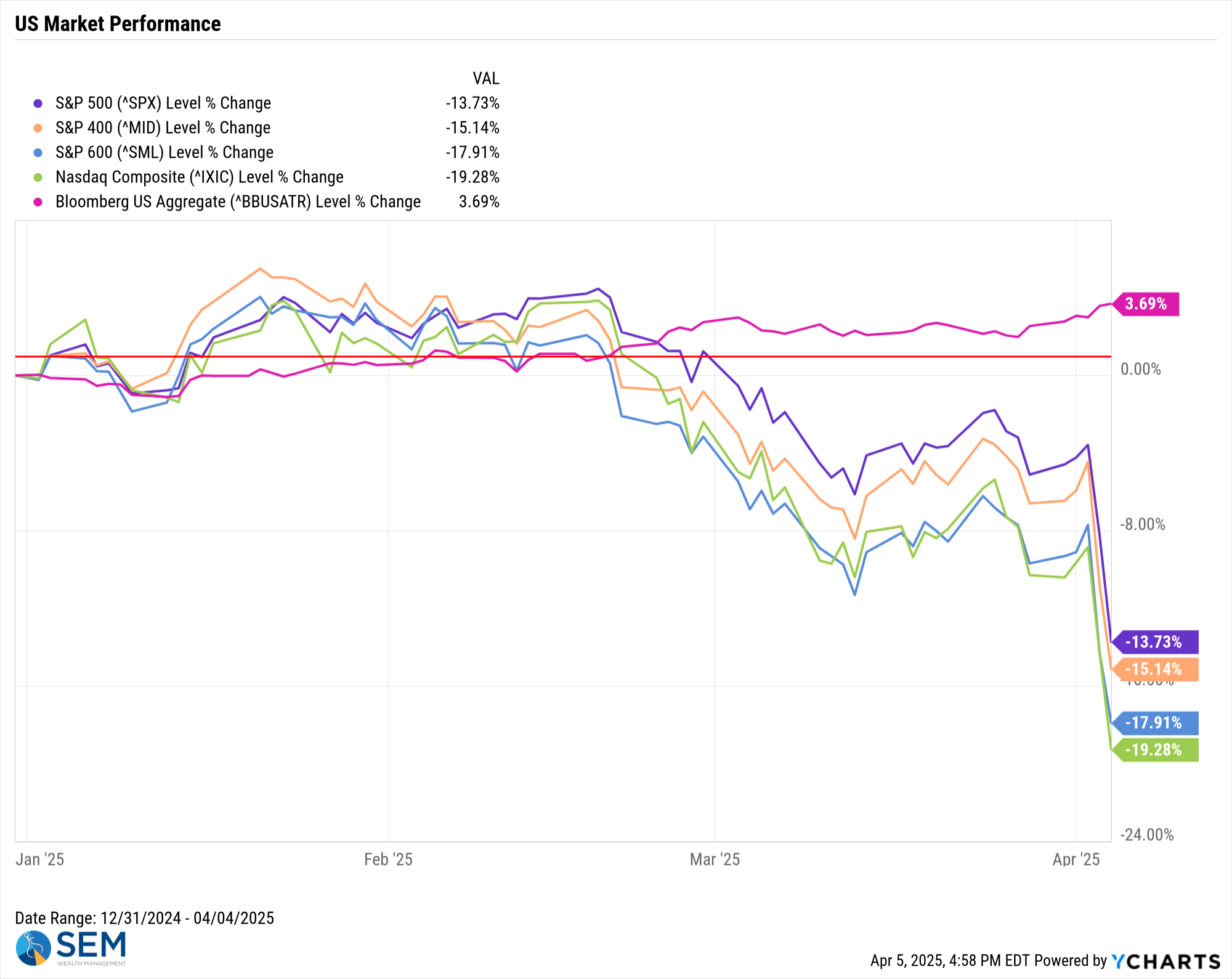Select the S&P 500 (^SPX) legend label
This screenshot has height=979, width=1232.
click(x=163, y=103)
